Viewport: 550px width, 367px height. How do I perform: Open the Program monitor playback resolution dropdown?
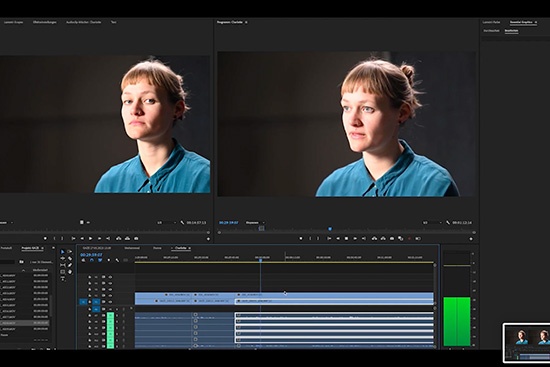[x=432, y=222]
